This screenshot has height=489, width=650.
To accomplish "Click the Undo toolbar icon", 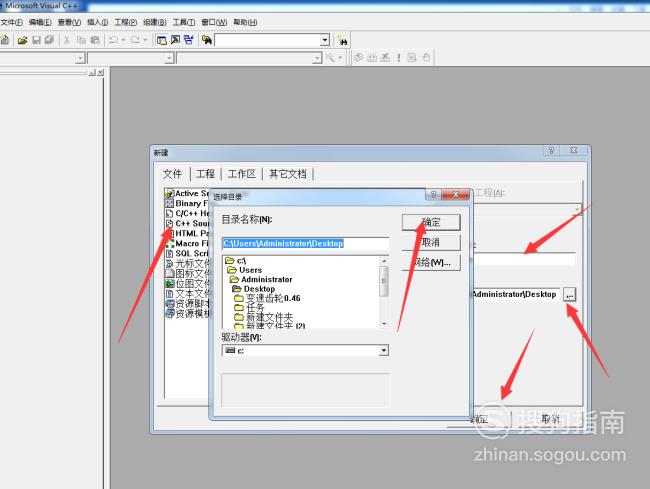I will (113, 40).
